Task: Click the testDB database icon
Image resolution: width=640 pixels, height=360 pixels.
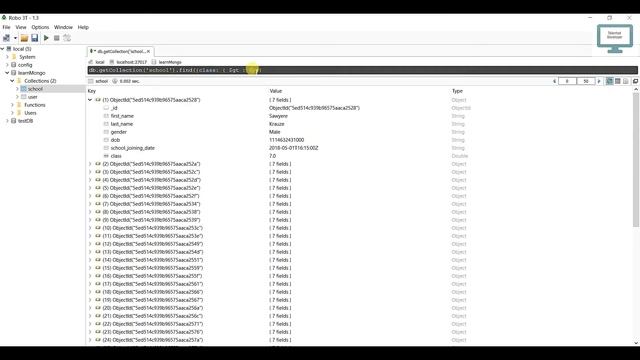Action: (x=14, y=121)
